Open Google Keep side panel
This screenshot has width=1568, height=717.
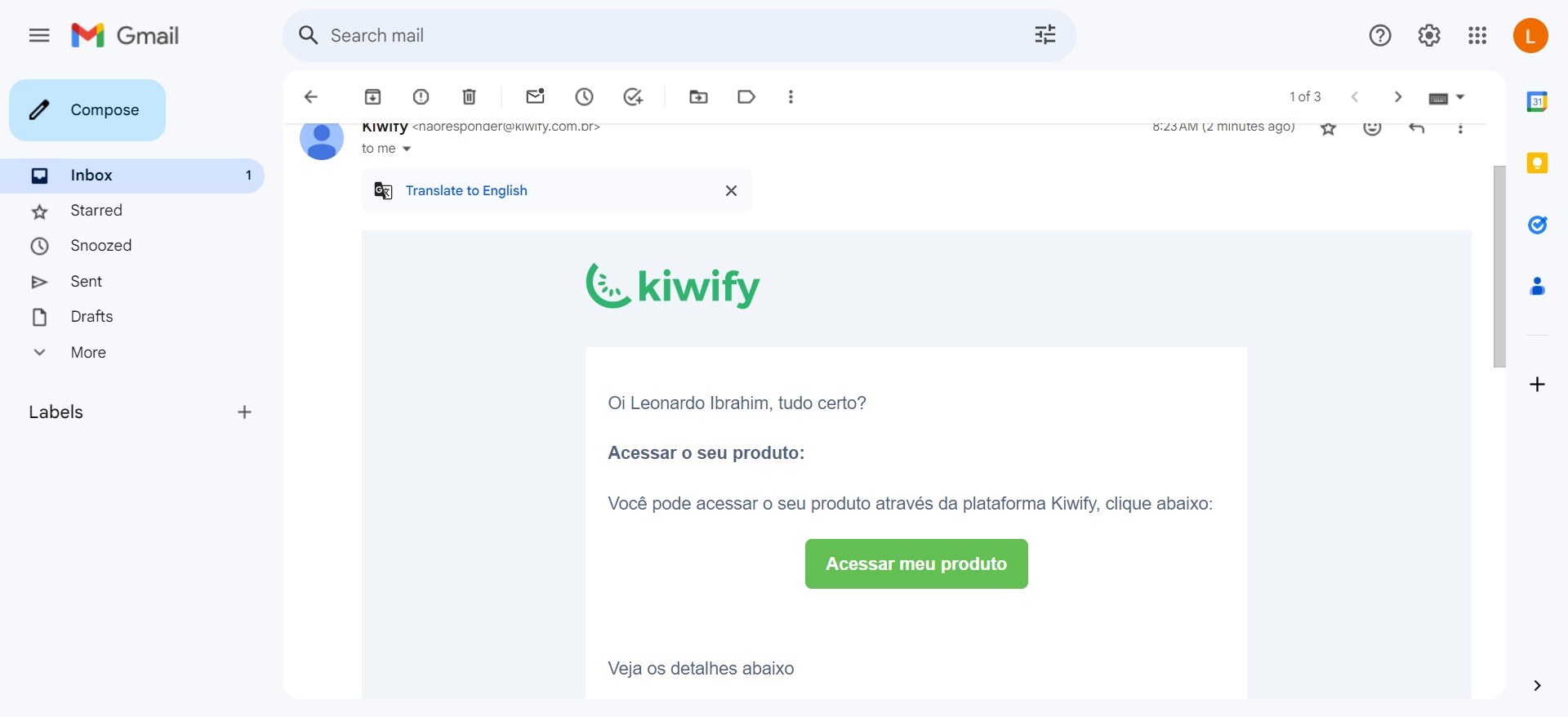(x=1537, y=163)
